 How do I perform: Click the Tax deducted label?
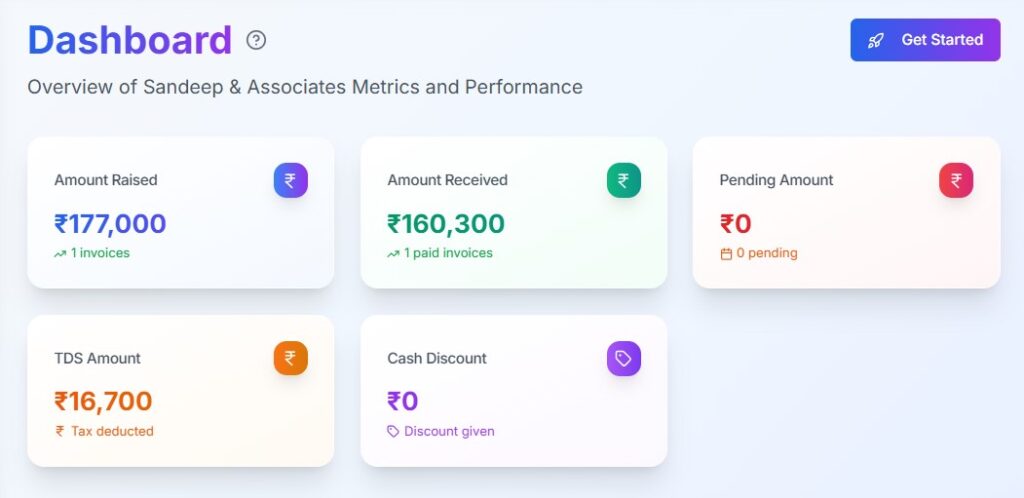[x=112, y=432]
